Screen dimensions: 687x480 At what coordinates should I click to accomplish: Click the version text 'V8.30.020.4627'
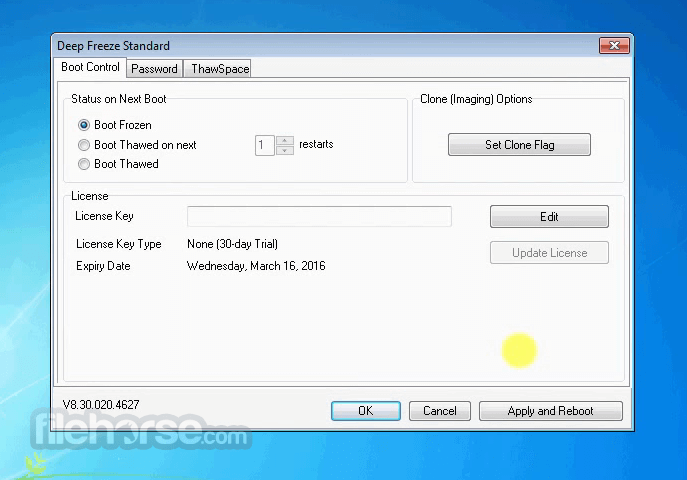click(x=101, y=405)
